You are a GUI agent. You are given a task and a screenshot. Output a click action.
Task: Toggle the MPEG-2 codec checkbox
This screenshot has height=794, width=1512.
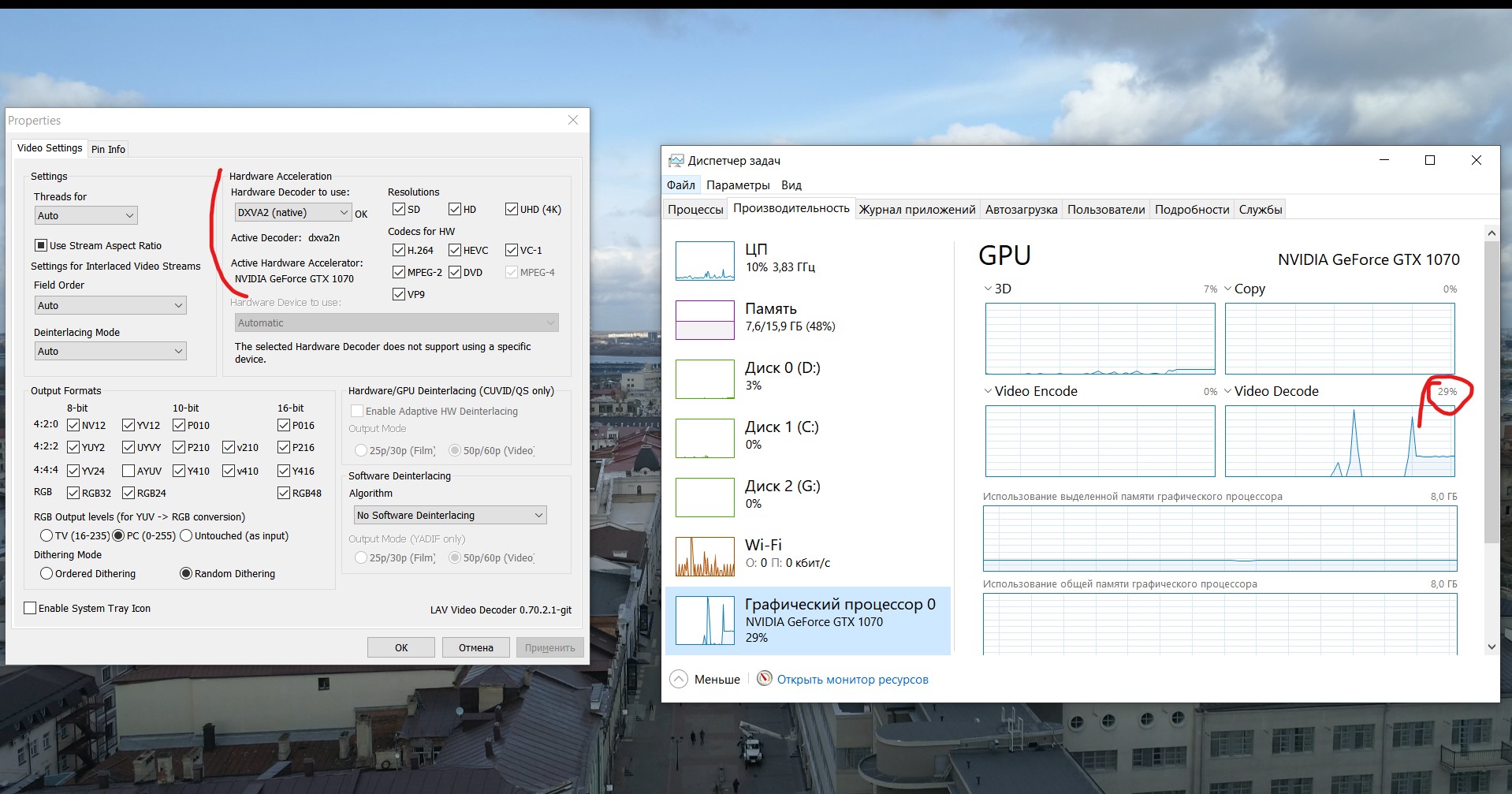399,272
